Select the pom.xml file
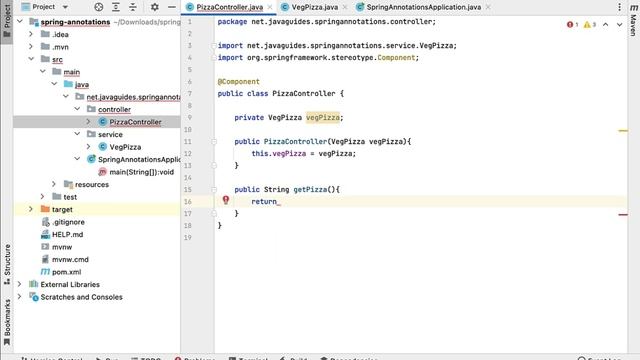The image size is (640, 360). click(66, 272)
